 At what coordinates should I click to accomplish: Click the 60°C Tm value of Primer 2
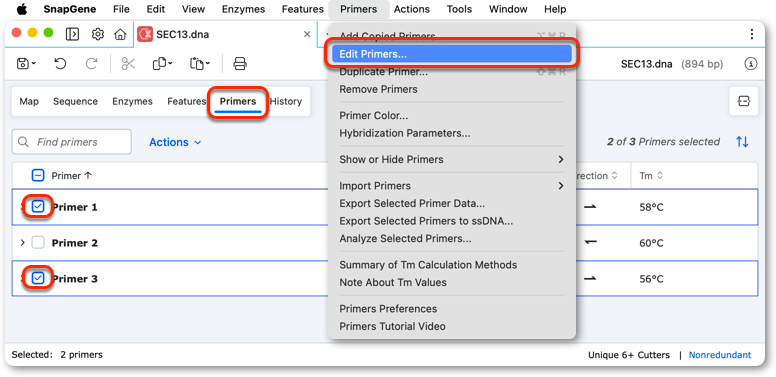point(651,243)
